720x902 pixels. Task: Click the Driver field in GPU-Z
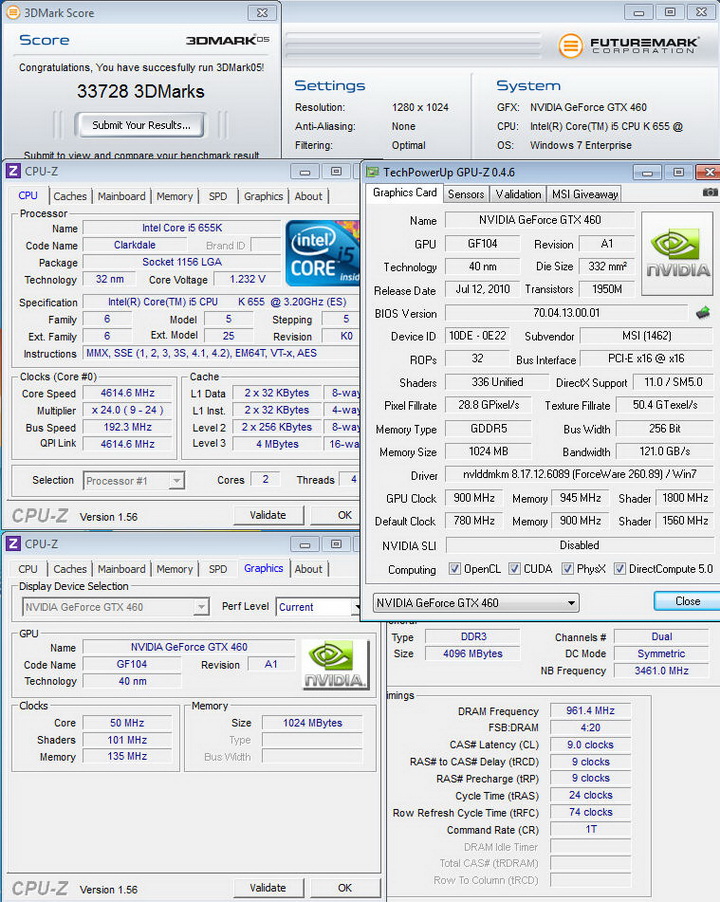pyautogui.click(x=579, y=474)
